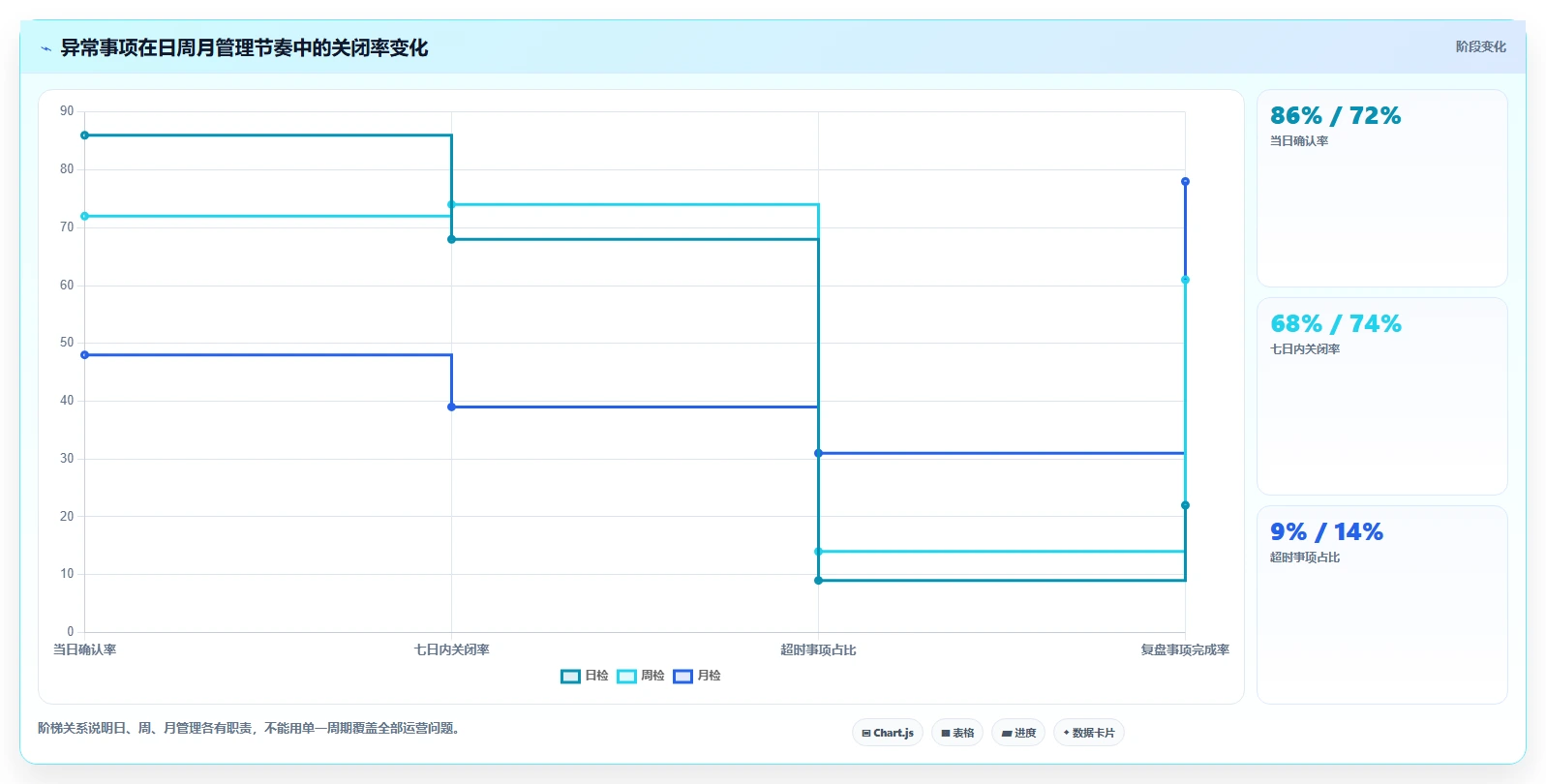Click the y-axis value 90
This screenshot has height=784, width=1546.
(x=67, y=111)
